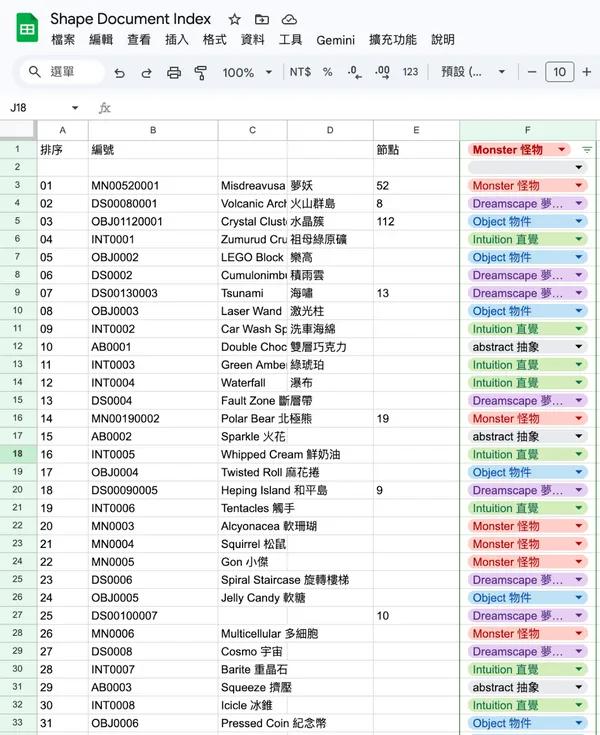Screen dimensions: 600x735
Task: Star the Shape Document Index file
Action: tap(234, 19)
